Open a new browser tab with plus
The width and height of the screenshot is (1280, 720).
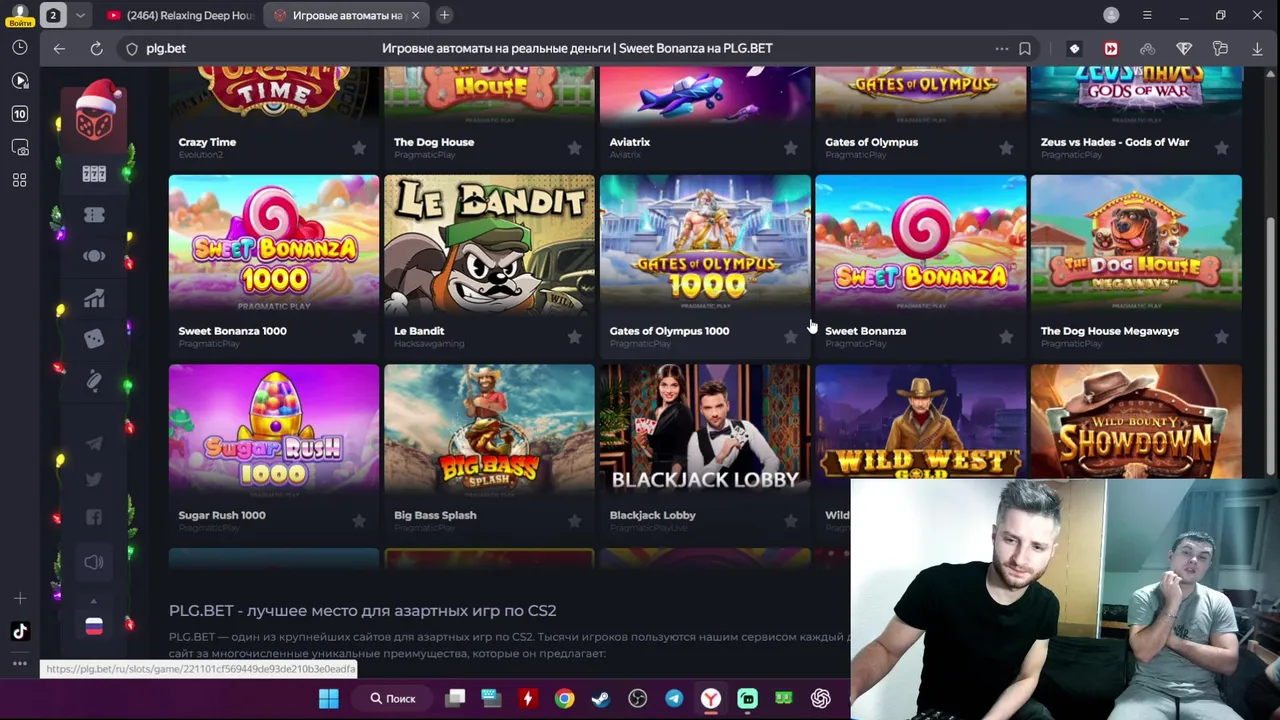click(x=444, y=15)
